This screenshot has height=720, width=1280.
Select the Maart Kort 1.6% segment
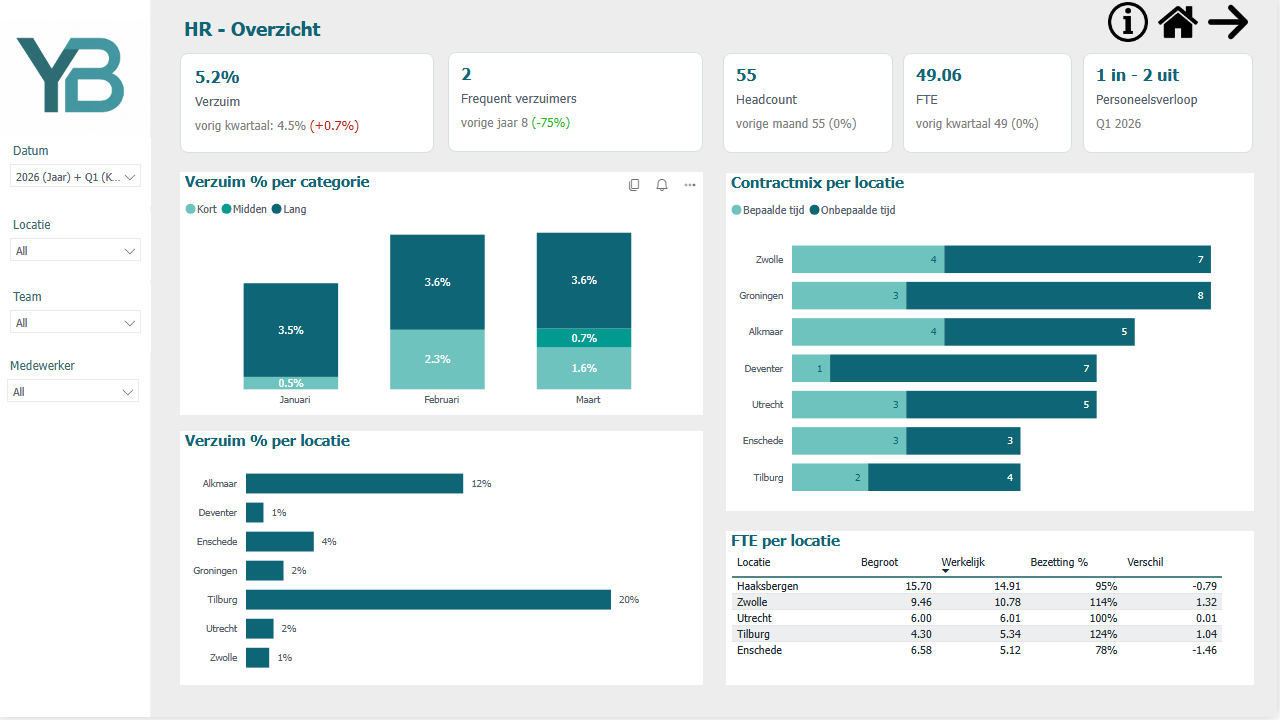coord(584,368)
